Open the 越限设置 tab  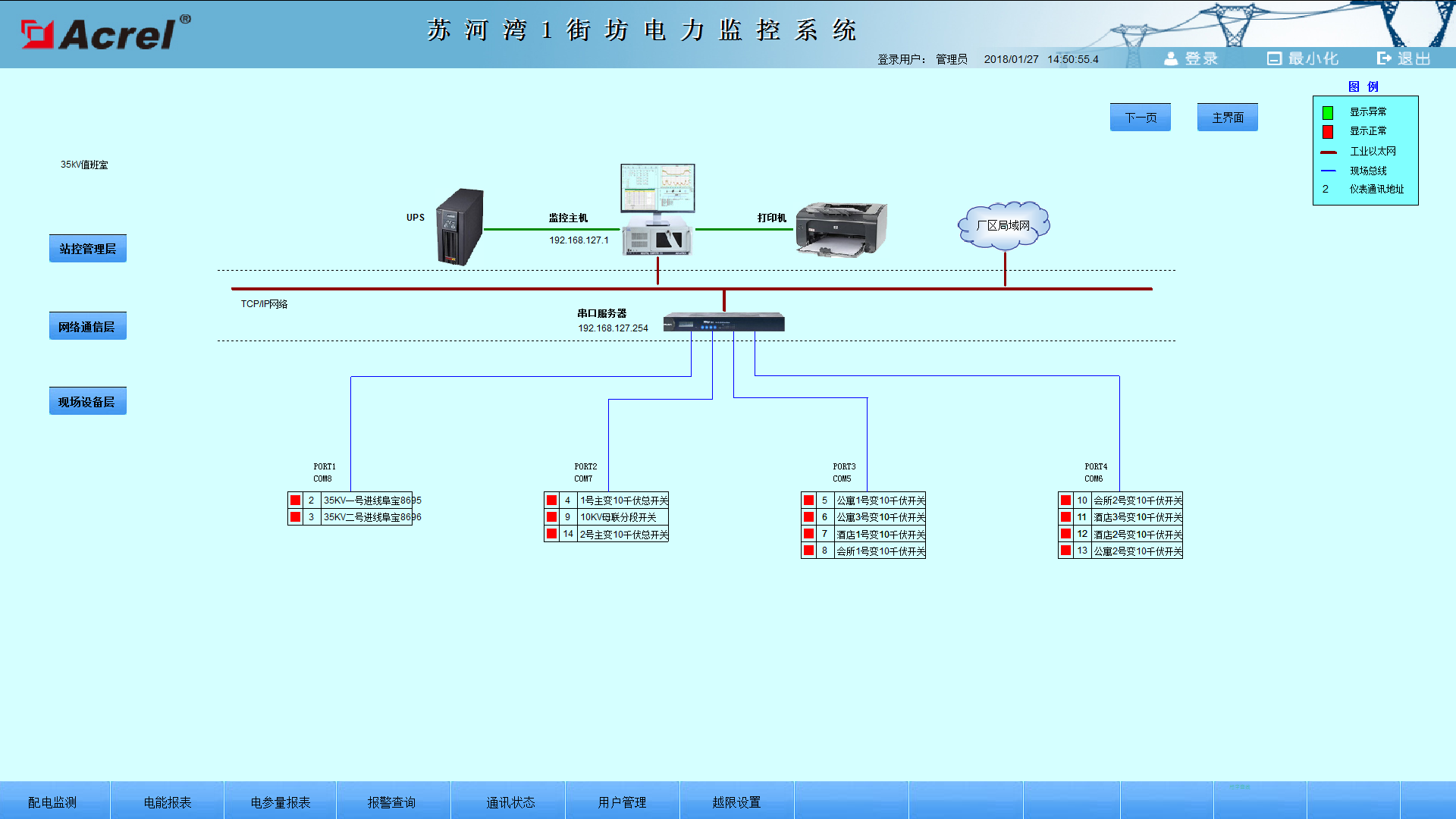pos(736,802)
